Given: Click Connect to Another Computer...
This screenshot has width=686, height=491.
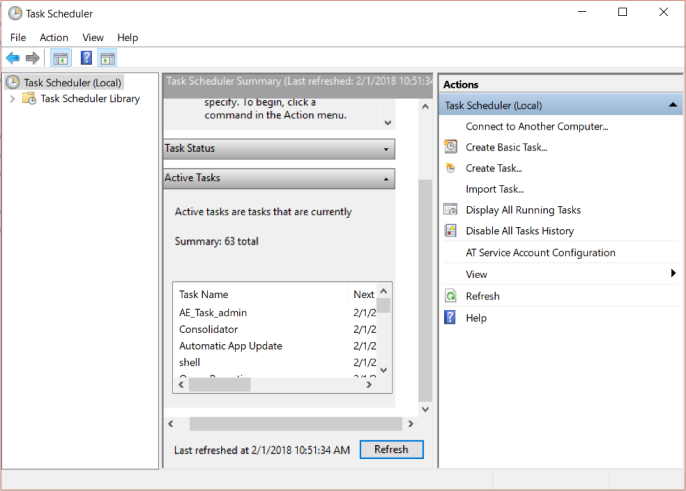Looking at the screenshot, I should click(x=537, y=126).
